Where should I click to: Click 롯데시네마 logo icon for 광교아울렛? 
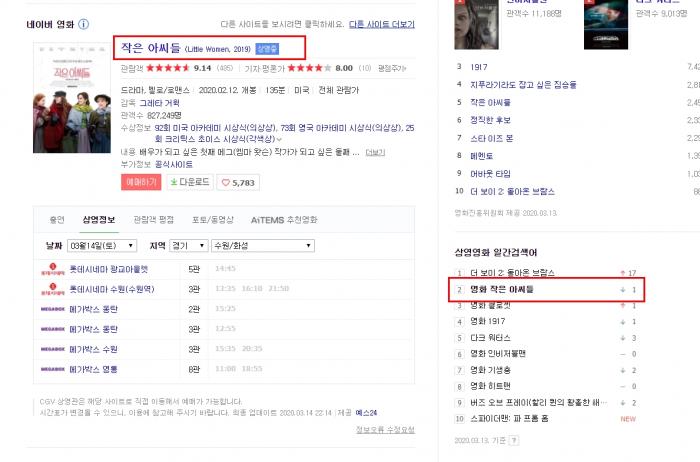tap(53, 269)
